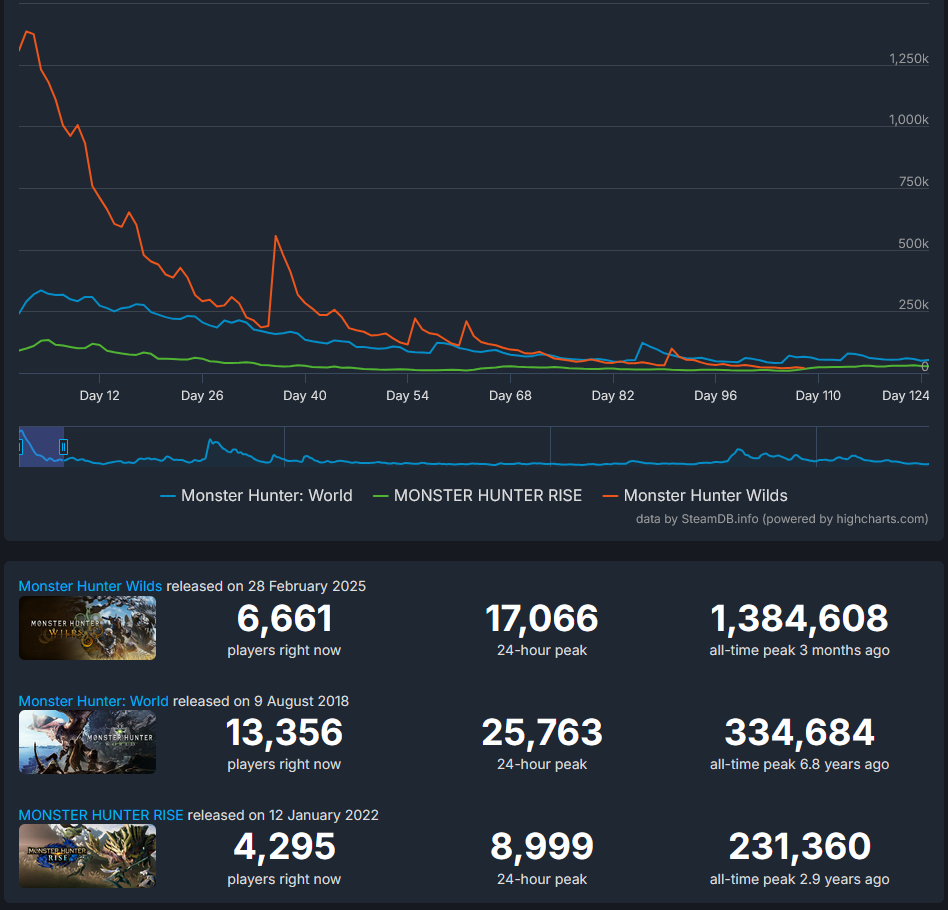Screen dimensions: 948x910
Task: Click the Day 68 axis label
Action: pos(510,395)
